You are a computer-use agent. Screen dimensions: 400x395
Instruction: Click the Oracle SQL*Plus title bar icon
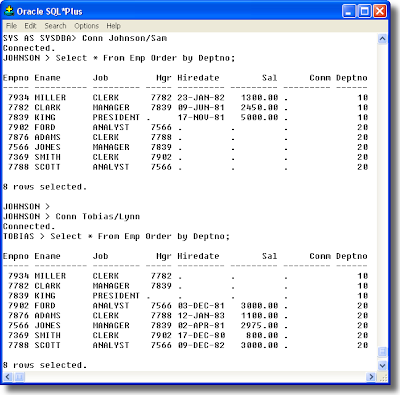pyautogui.click(x=9, y=11)
